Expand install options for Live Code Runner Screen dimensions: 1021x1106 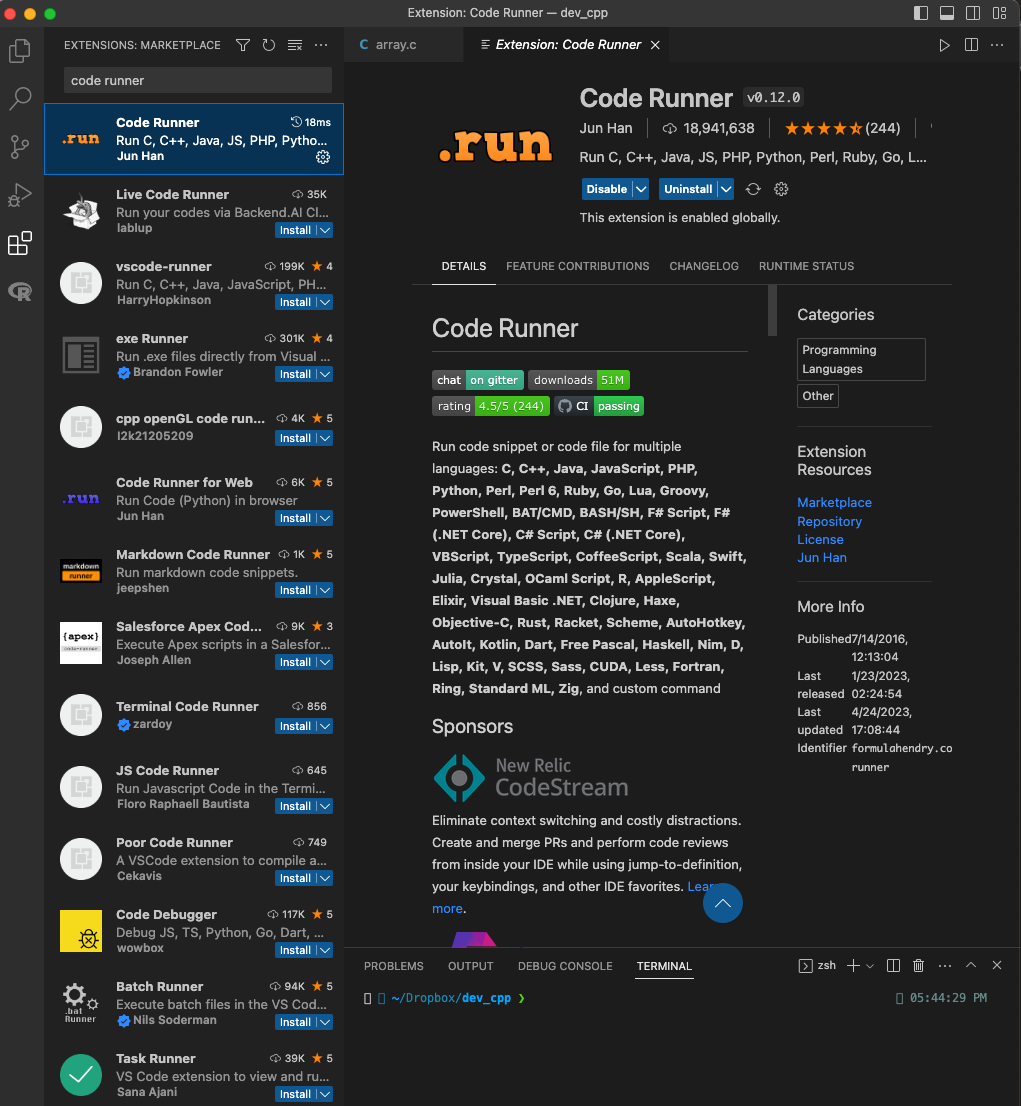325,231
